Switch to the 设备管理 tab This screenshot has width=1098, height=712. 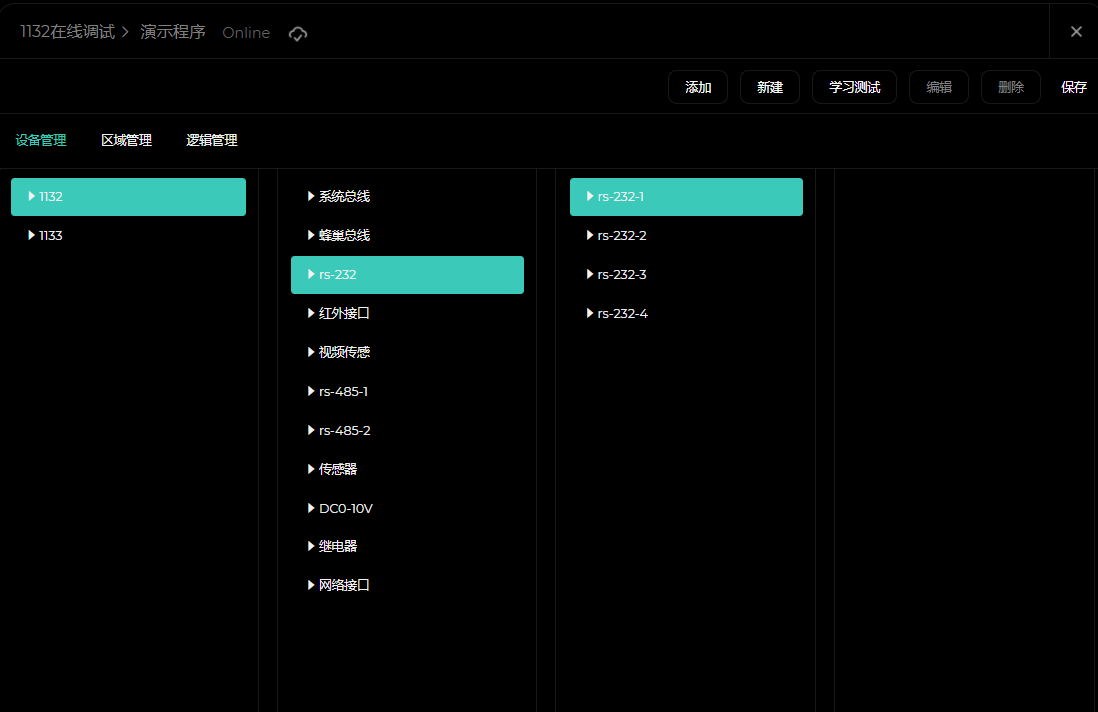[41, 140]
